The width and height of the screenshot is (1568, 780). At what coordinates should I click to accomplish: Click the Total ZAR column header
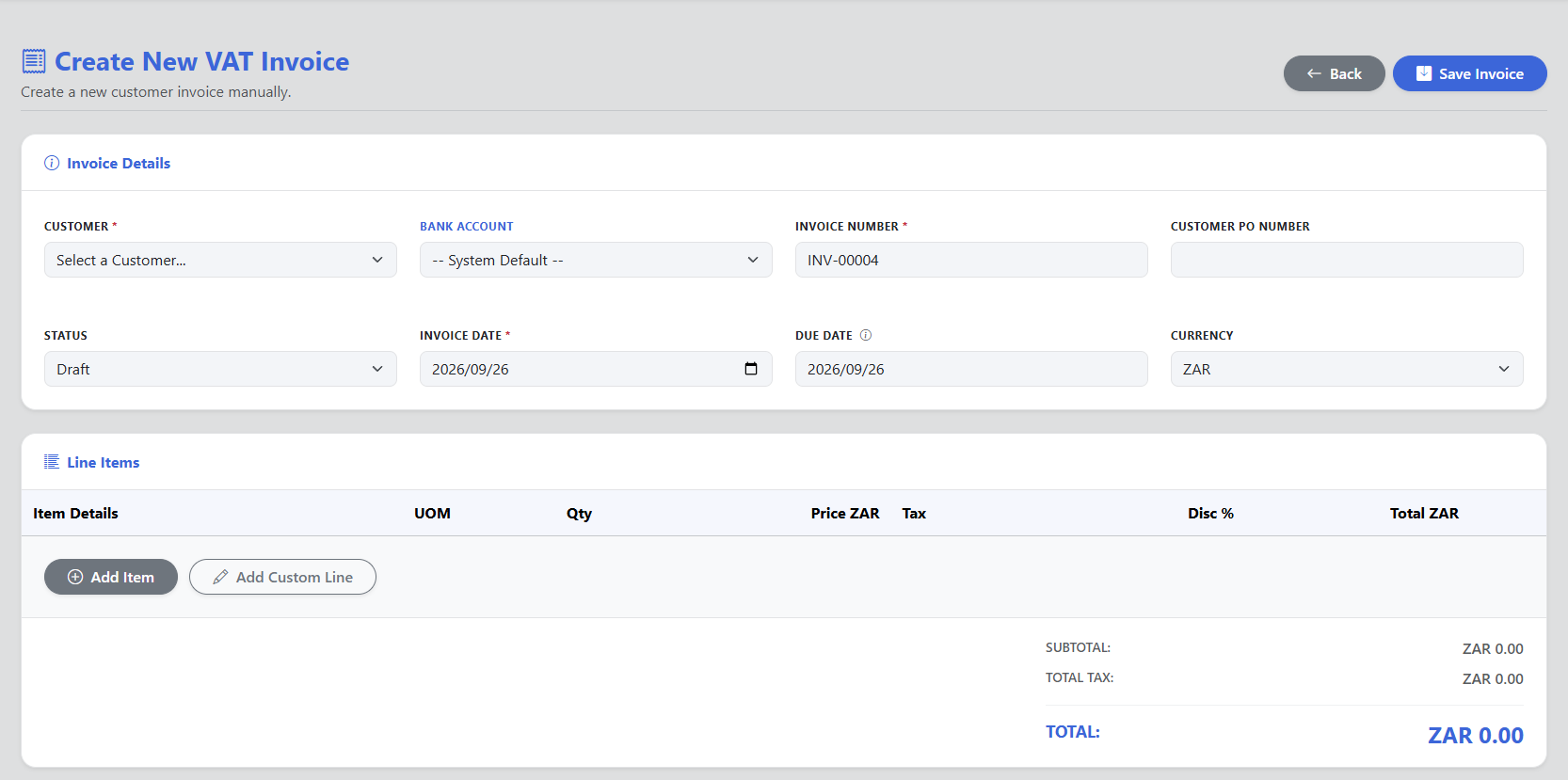coord(1424,514)
